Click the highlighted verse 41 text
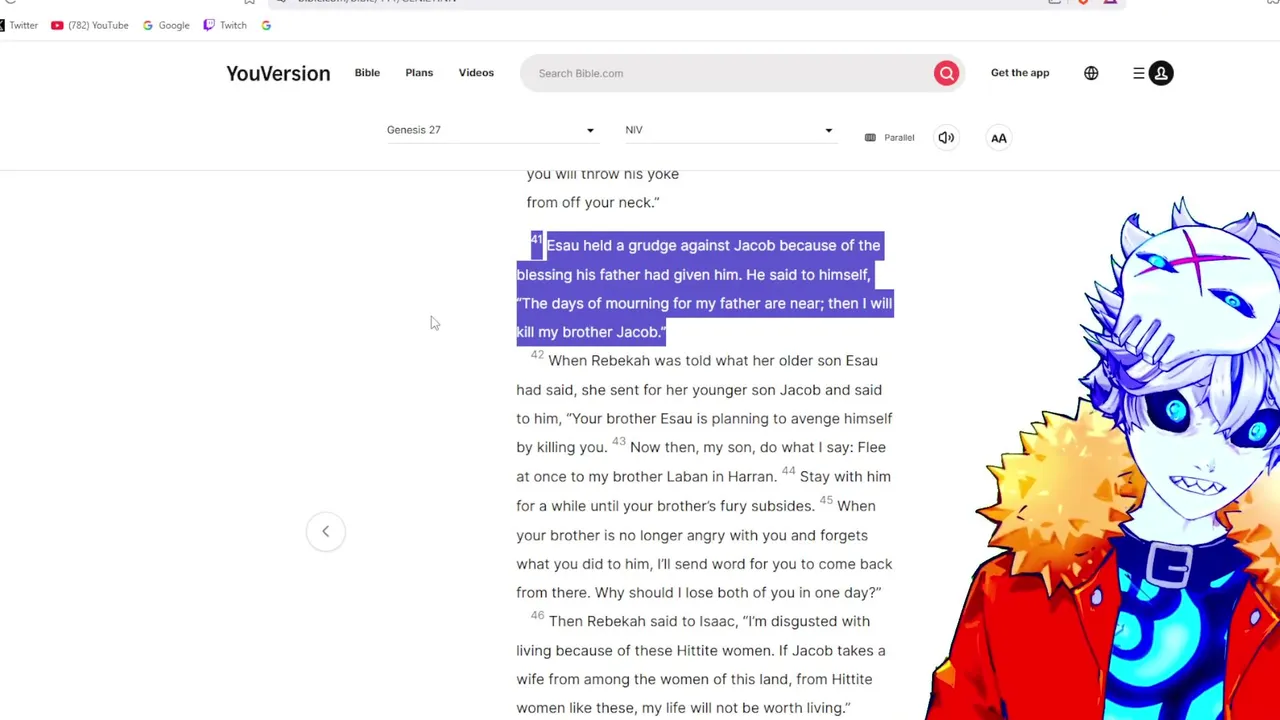The height and width of the screenshot is (720, 1280). coord(704,288)
